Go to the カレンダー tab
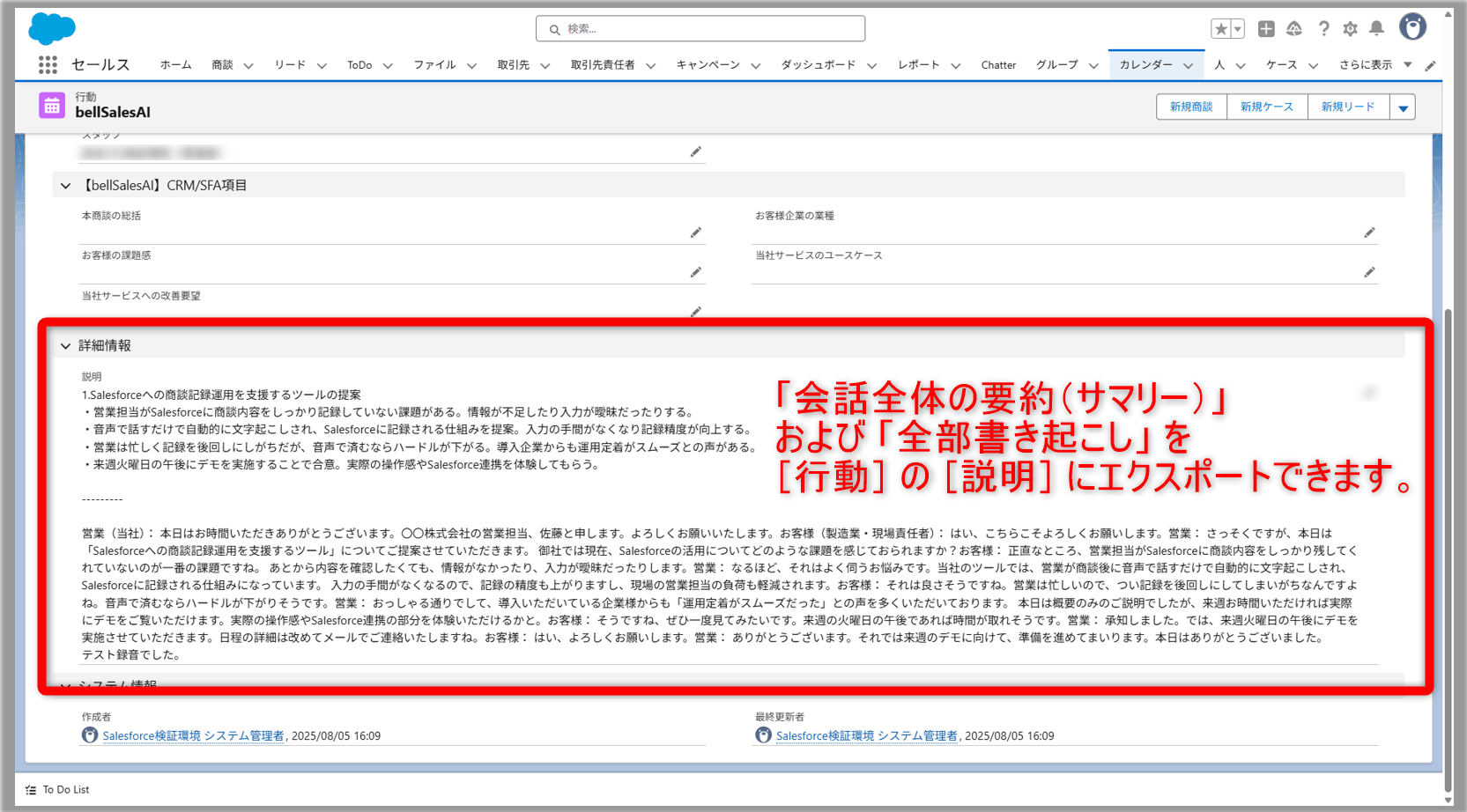Image resolution: width=1467 pixels, height=812 pixels. (1145, 65)
